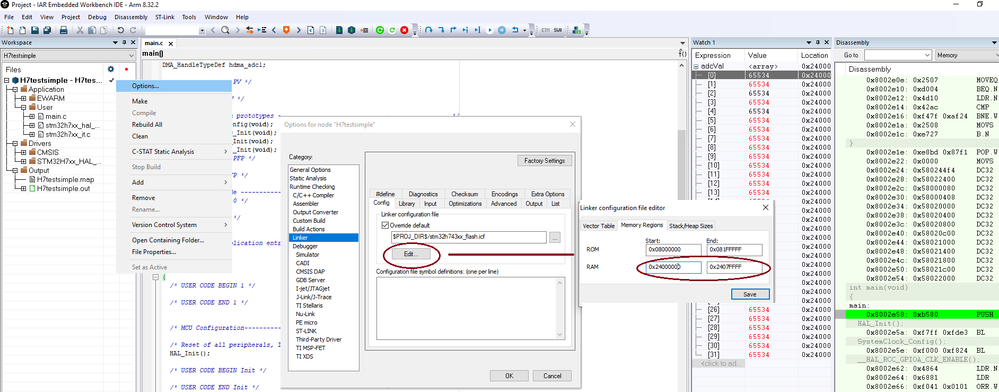The image size is (999, 392).
Task: Click the Factory Settings button
Action: tap(544, 161)
